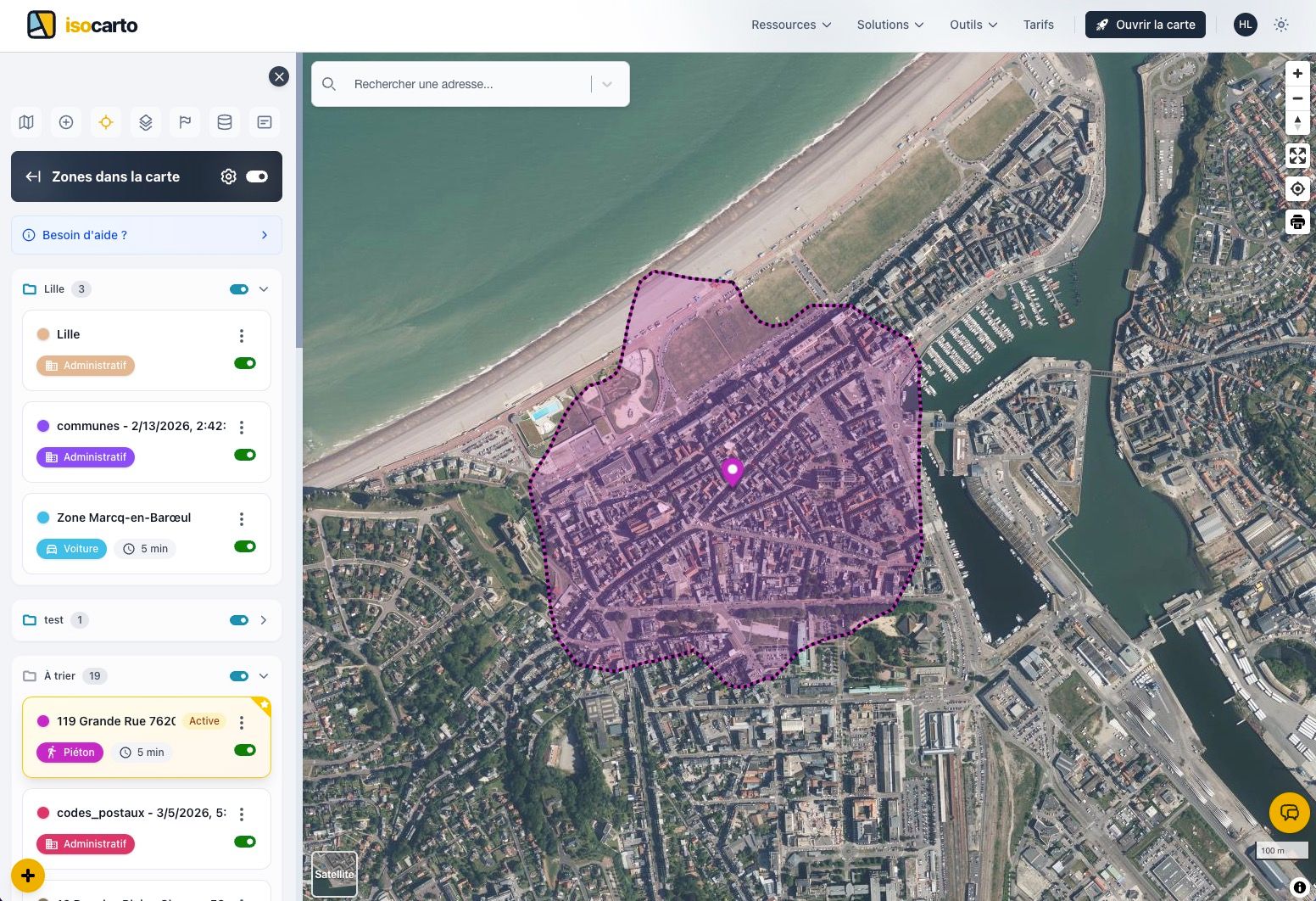Click the purple color dot of communes zone
Image resolution: width=1316 pixels, height=901 pixels.
click(x=43, y=426)
